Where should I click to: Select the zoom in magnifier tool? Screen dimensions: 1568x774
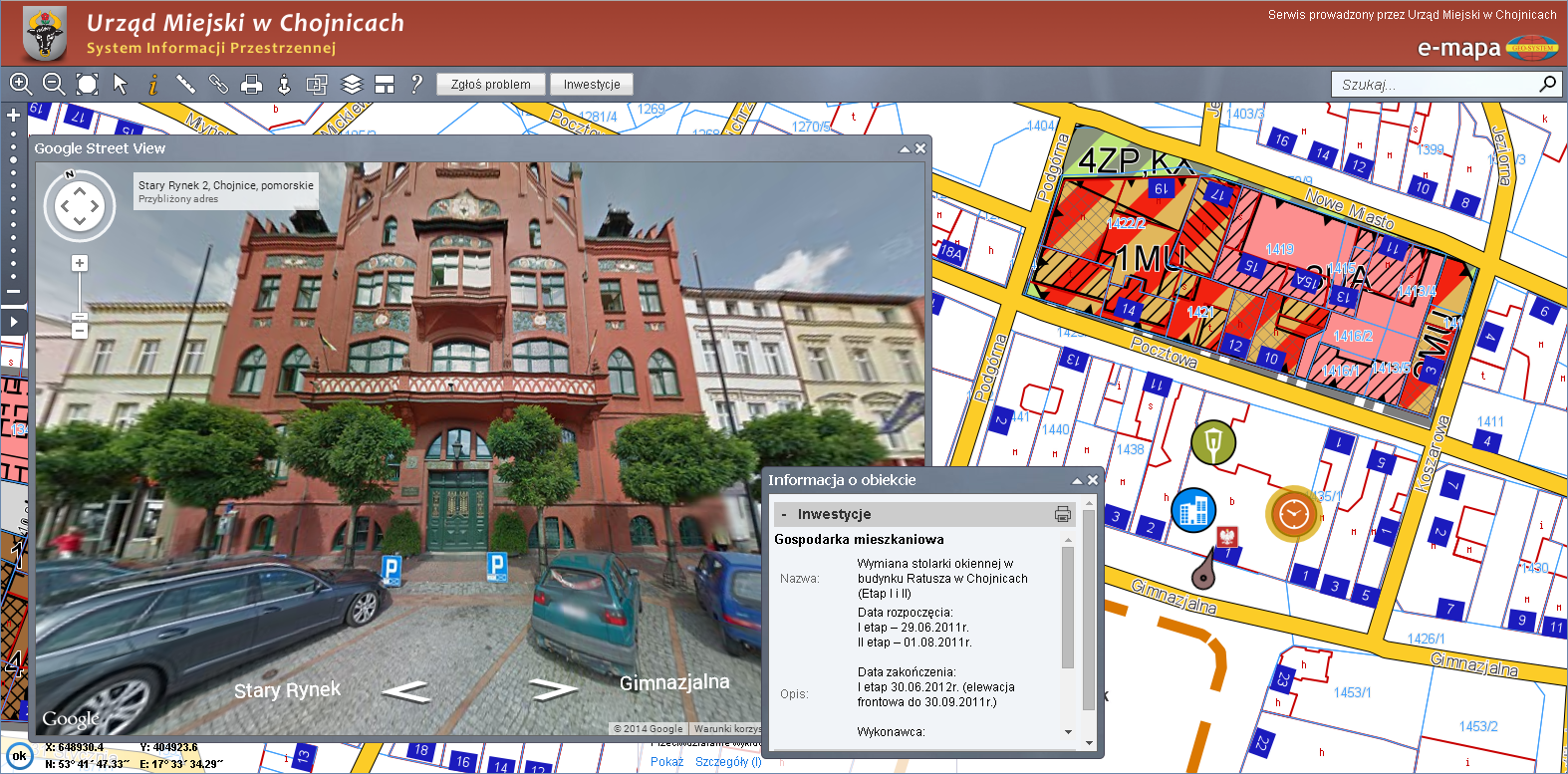(21, 84)
